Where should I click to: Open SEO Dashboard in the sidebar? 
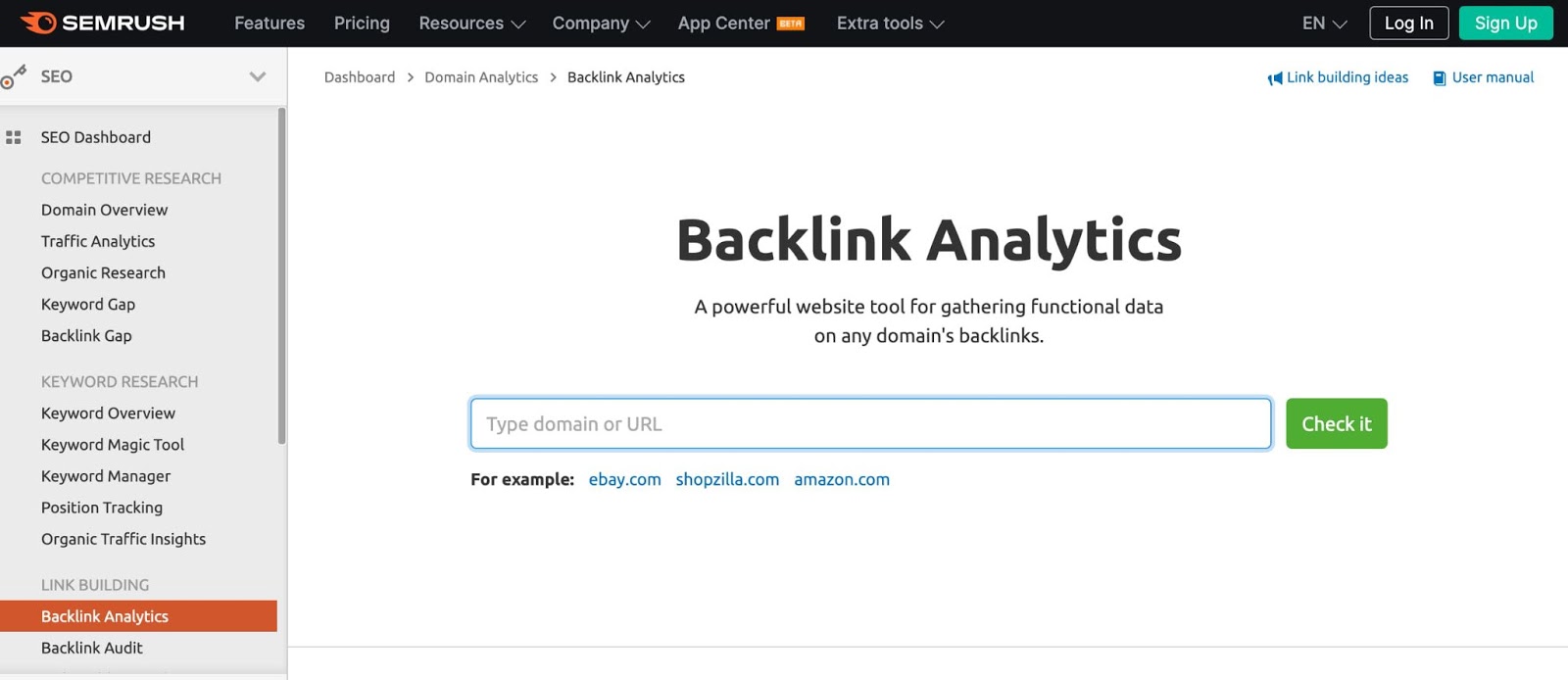[96, 137]
